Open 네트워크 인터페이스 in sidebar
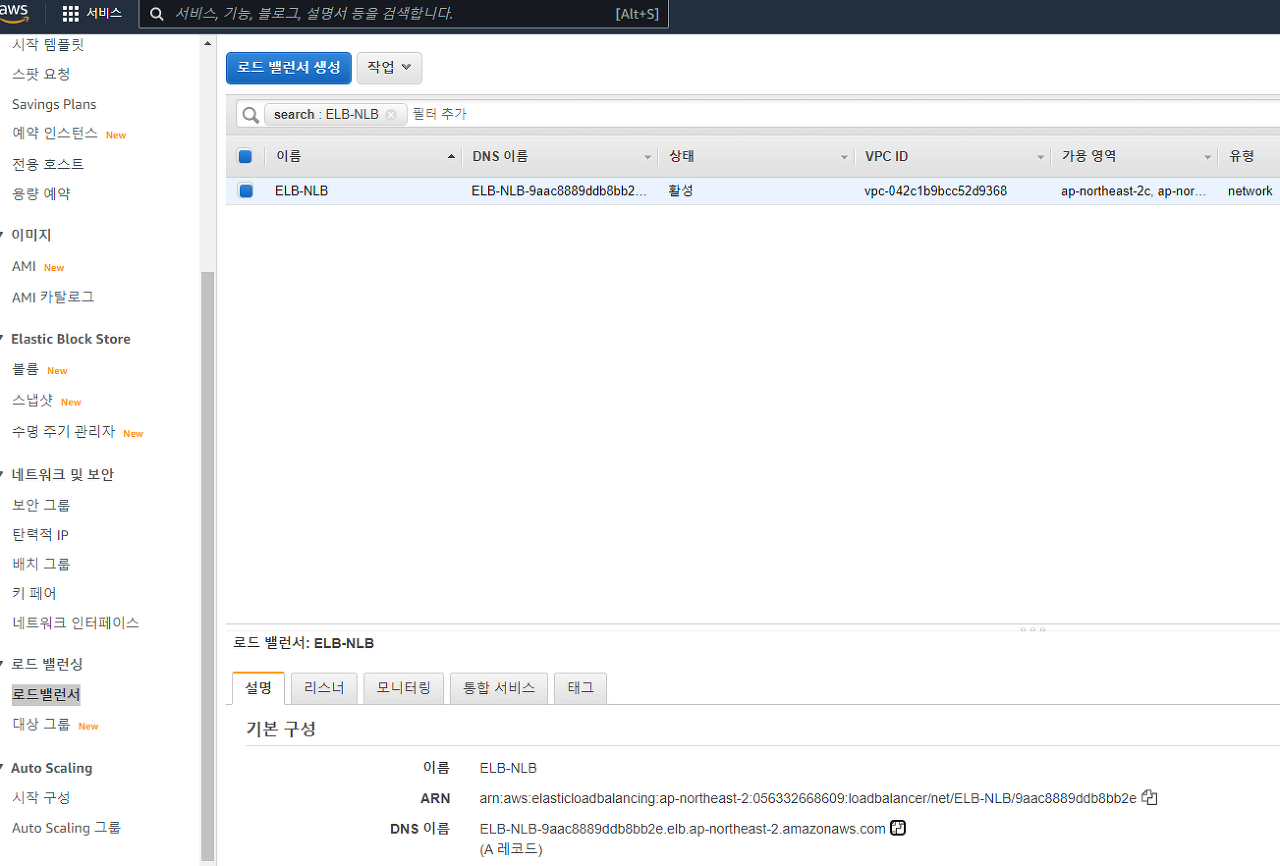The height and width of the screenshot is (866, 1280). [76, 623]
